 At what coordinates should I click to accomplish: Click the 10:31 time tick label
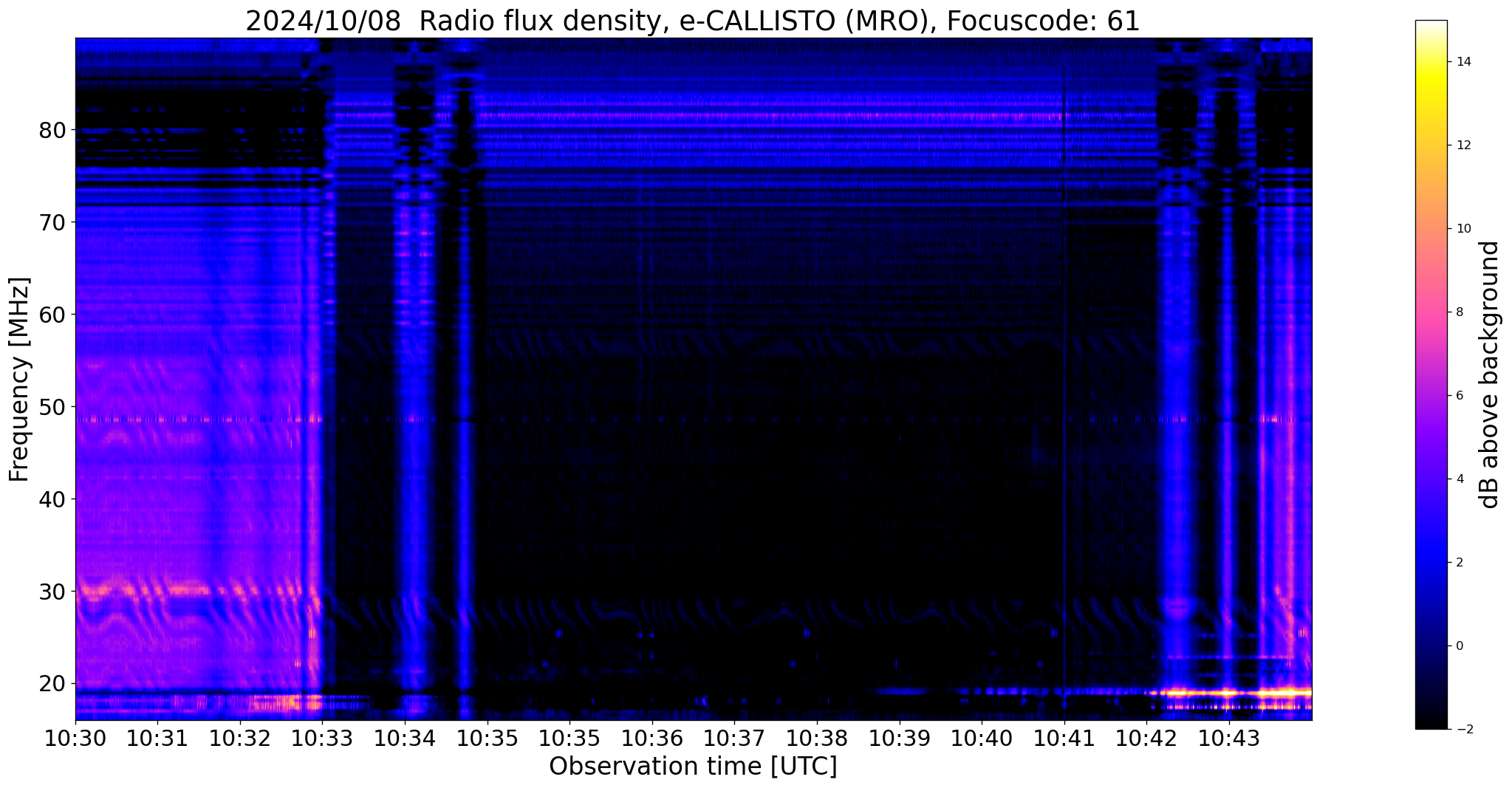[x=157, y=738]
